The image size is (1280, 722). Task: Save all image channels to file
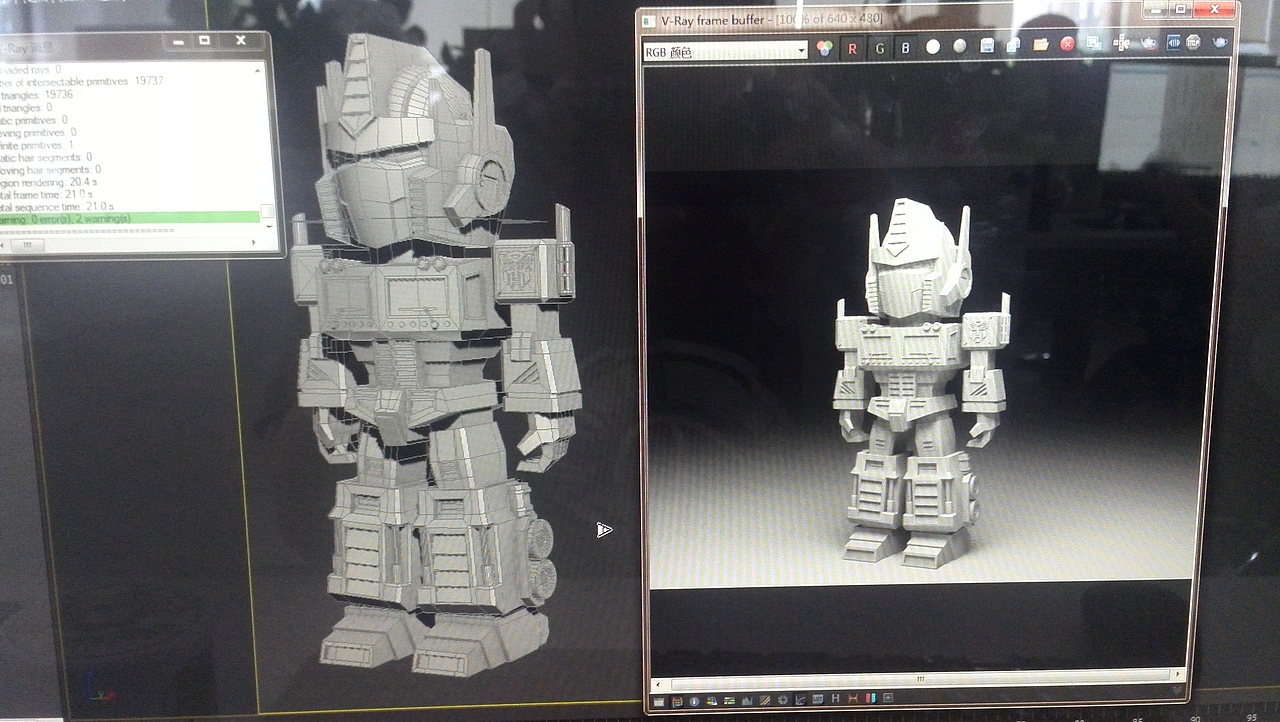click(x=1013, y=44)
